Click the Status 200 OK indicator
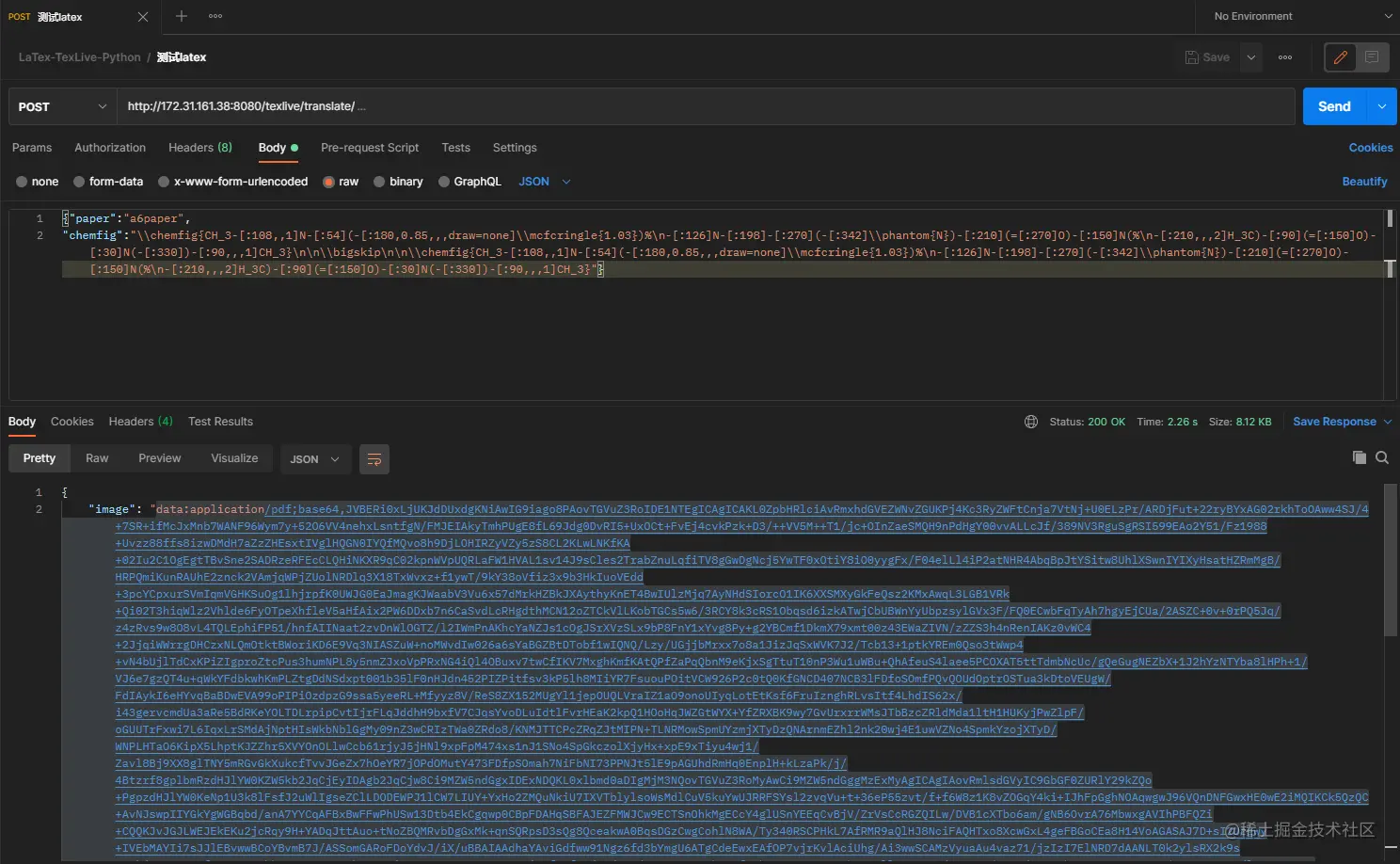 pyautogui.click(x=1088, y=422)
